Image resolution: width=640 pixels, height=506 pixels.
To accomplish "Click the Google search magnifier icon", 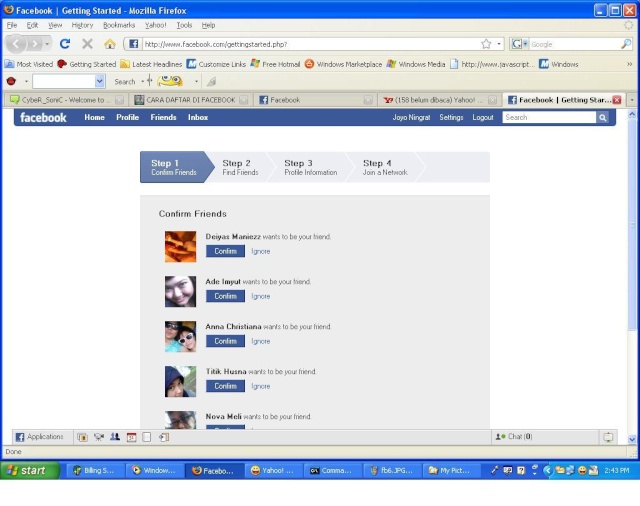I will click(626, 44).
